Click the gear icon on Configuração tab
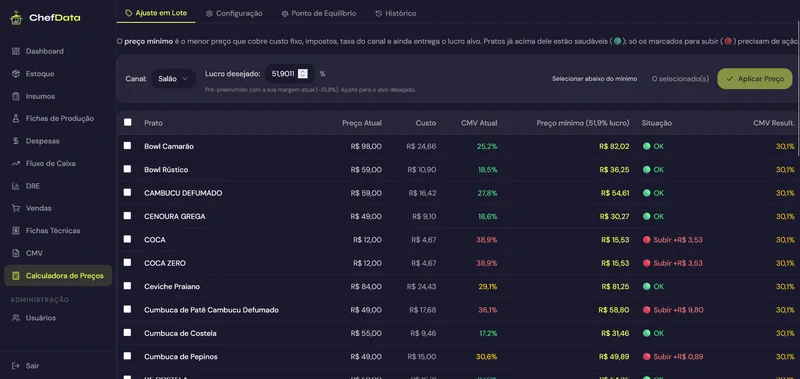The image size is (800, 379). point(209,13)
